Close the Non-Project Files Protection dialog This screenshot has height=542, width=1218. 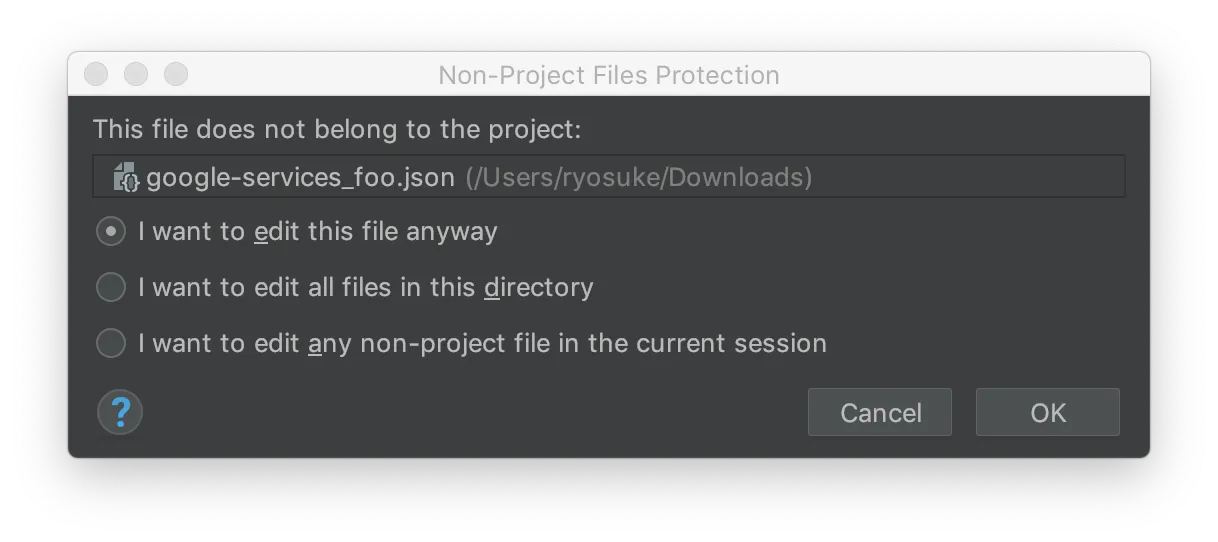[96, 75]
